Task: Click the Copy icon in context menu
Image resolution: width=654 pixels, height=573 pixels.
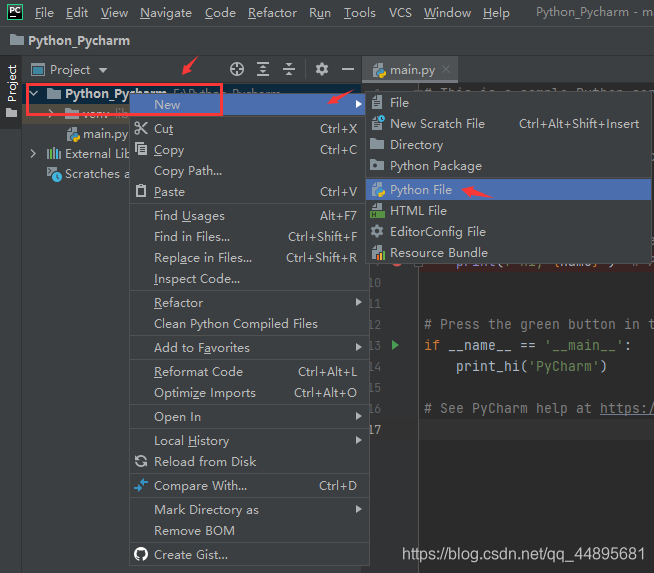Action: 141,149
